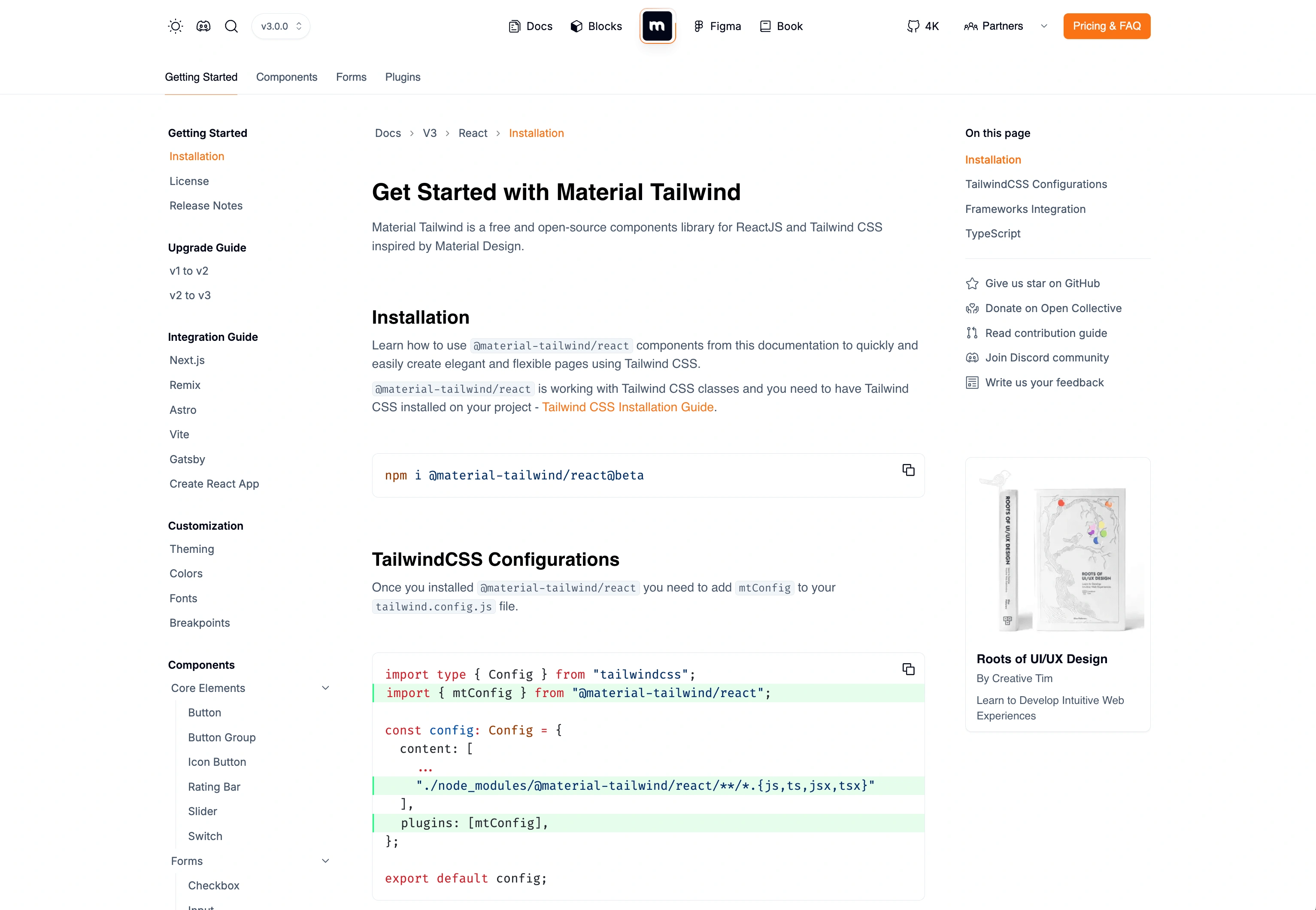Open the Tailwind CSS Installation Guide link
The height and width of the screenshot is (910, 1316).
pos(628,407)
